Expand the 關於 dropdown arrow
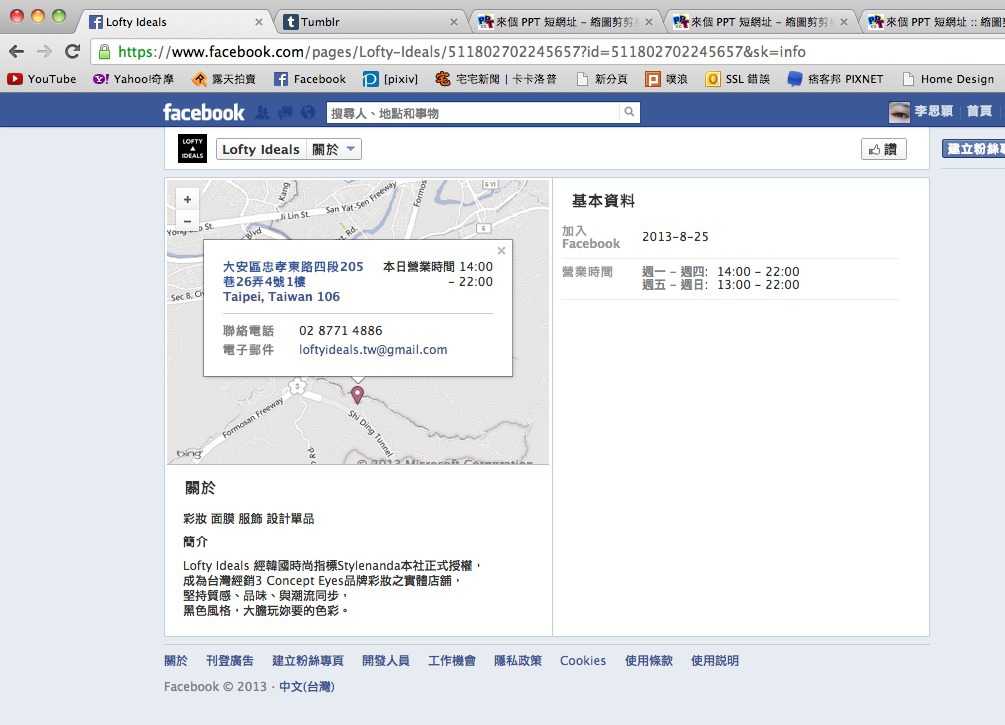Viewport: 1005px width, 725px height. point(351,149)
